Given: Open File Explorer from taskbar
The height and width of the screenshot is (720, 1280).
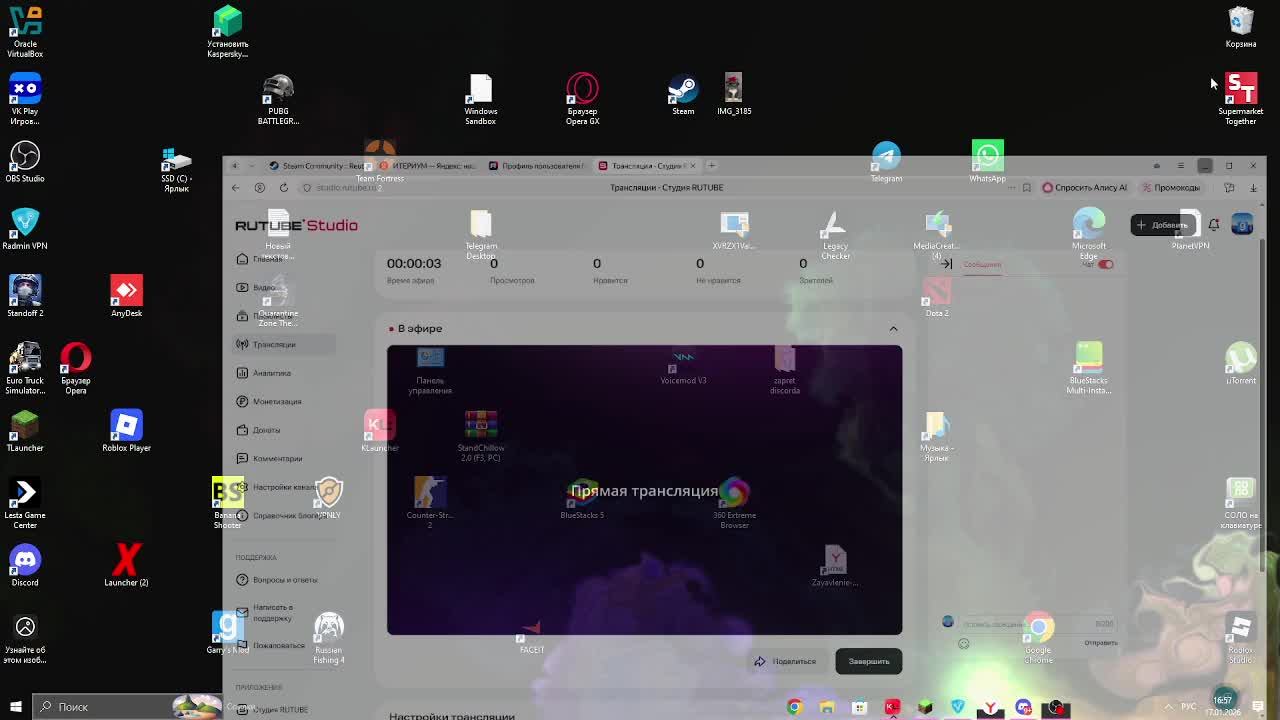Looking at the screenshot, I should click(x=827, y=708).
